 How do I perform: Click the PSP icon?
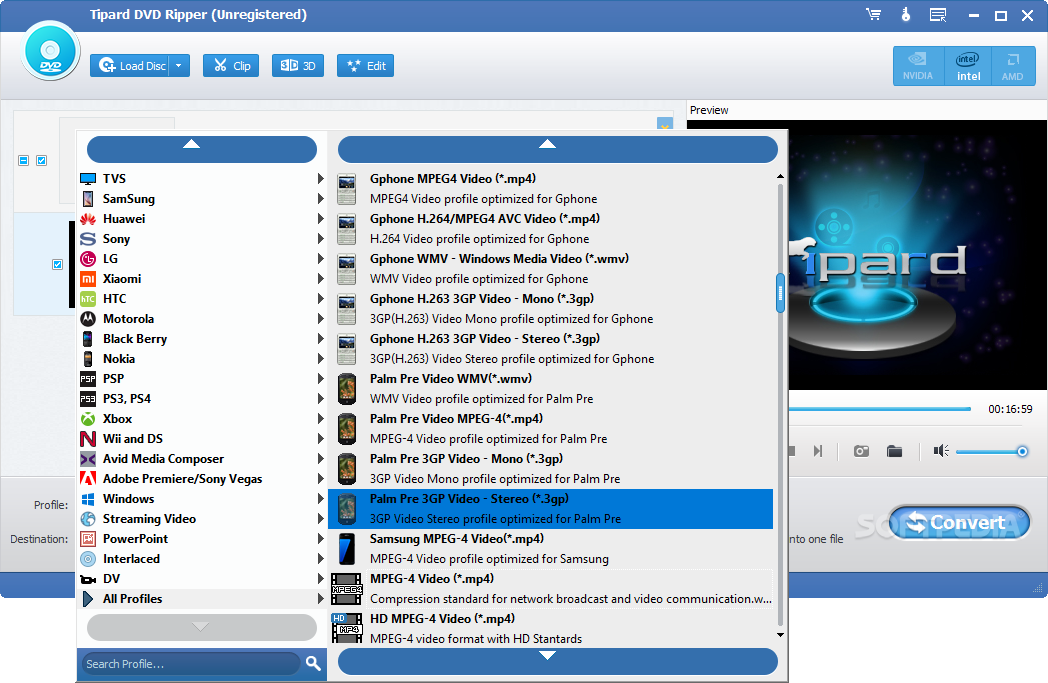click(88, 379)
